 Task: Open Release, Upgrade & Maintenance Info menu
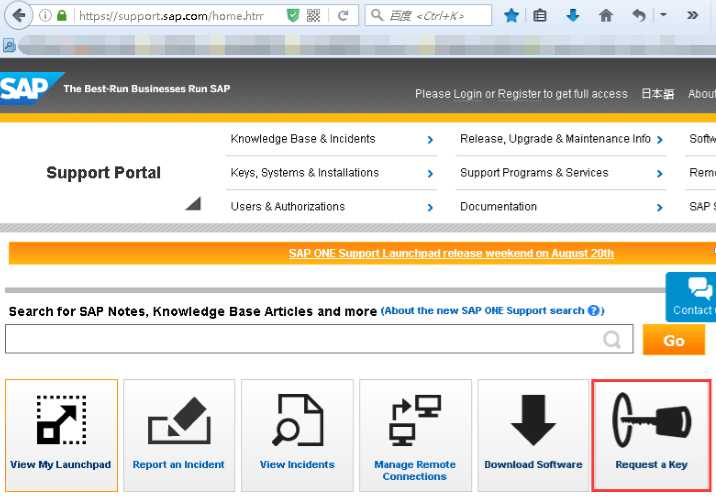pyautogui.click(x=561, y=139)
